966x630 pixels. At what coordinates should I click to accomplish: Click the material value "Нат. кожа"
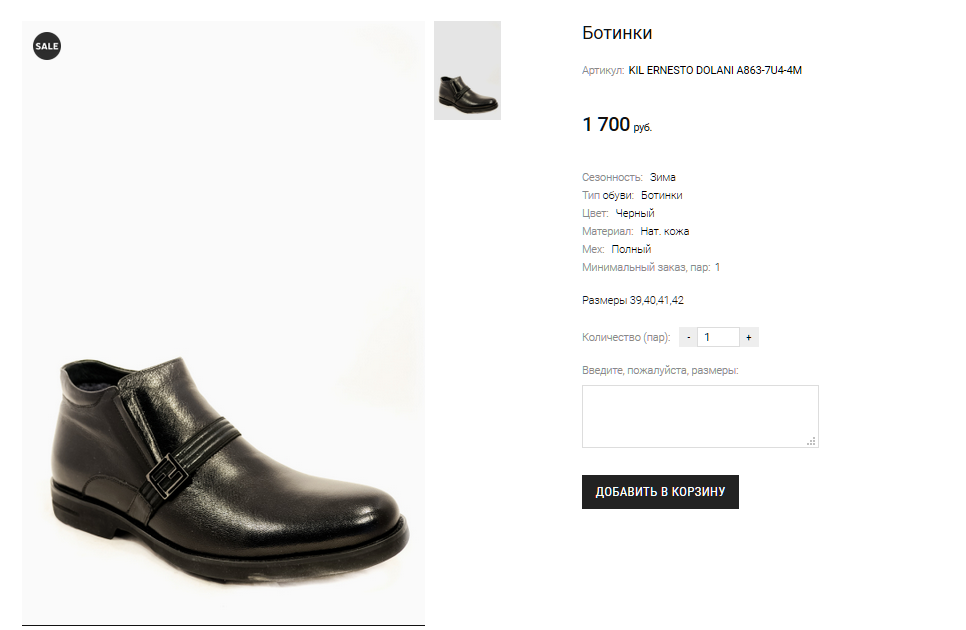[x=664, y=231]
